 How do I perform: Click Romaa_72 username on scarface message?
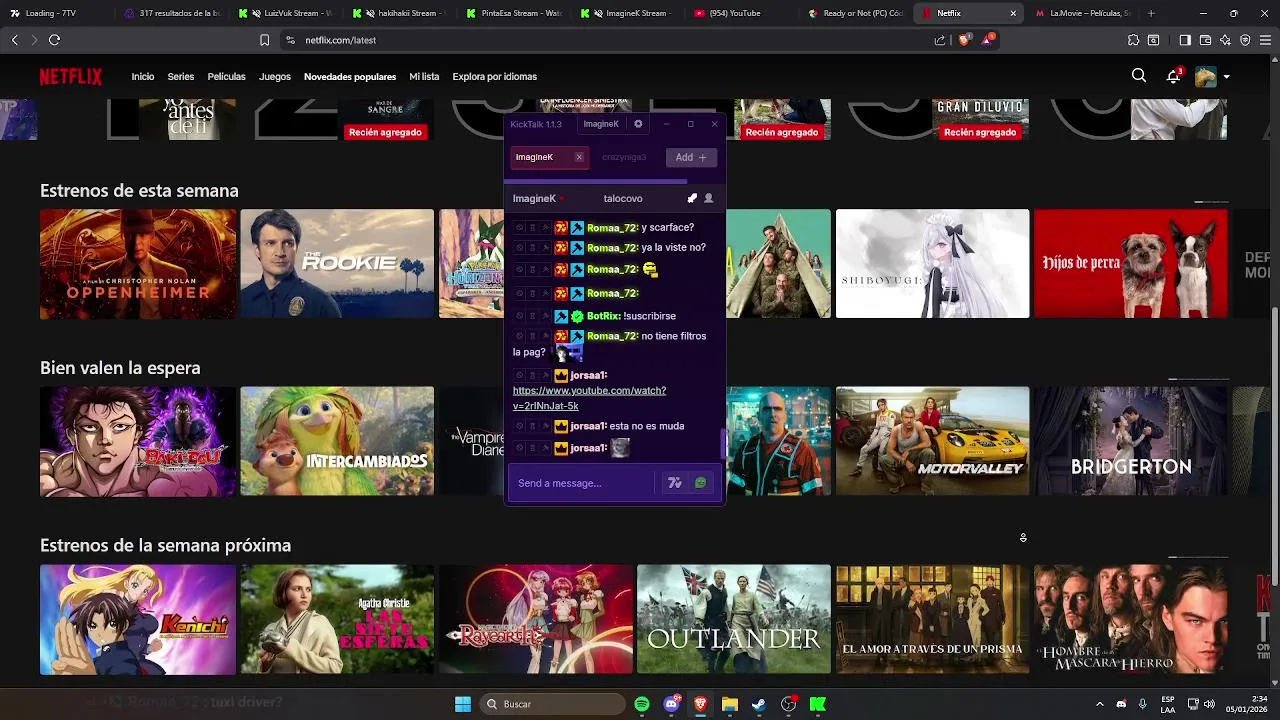pos(612,228)
